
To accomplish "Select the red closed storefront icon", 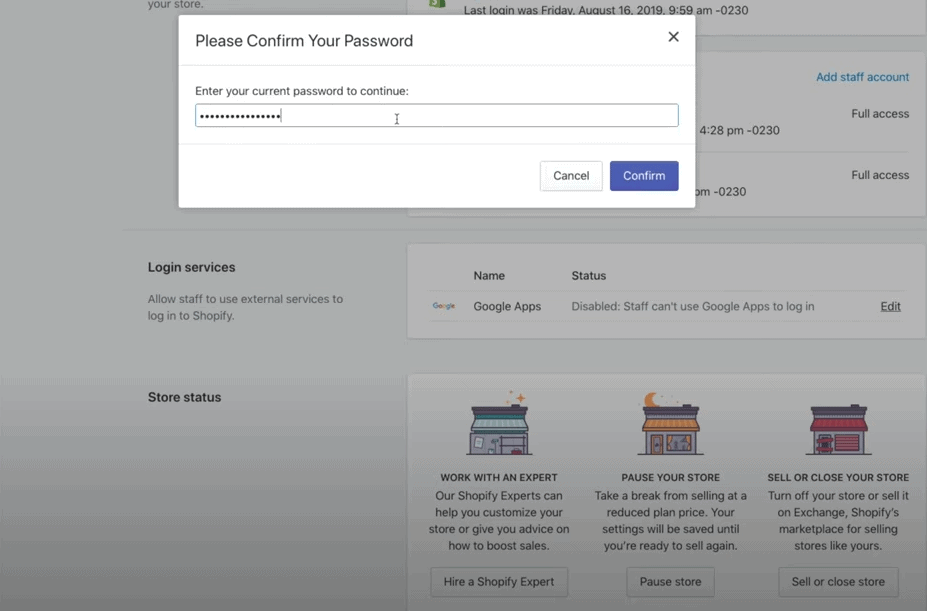I will (838, 429).
